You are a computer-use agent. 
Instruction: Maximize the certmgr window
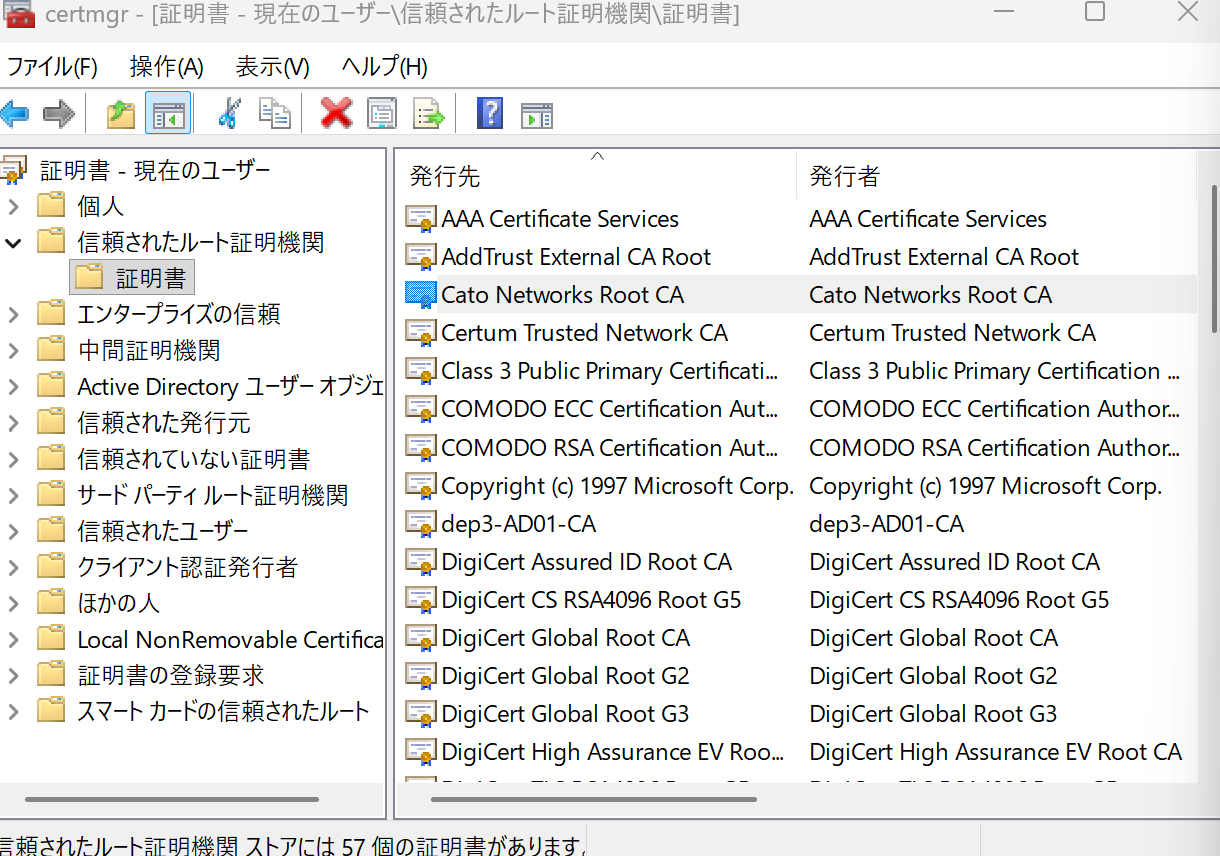pos(1095,12)
